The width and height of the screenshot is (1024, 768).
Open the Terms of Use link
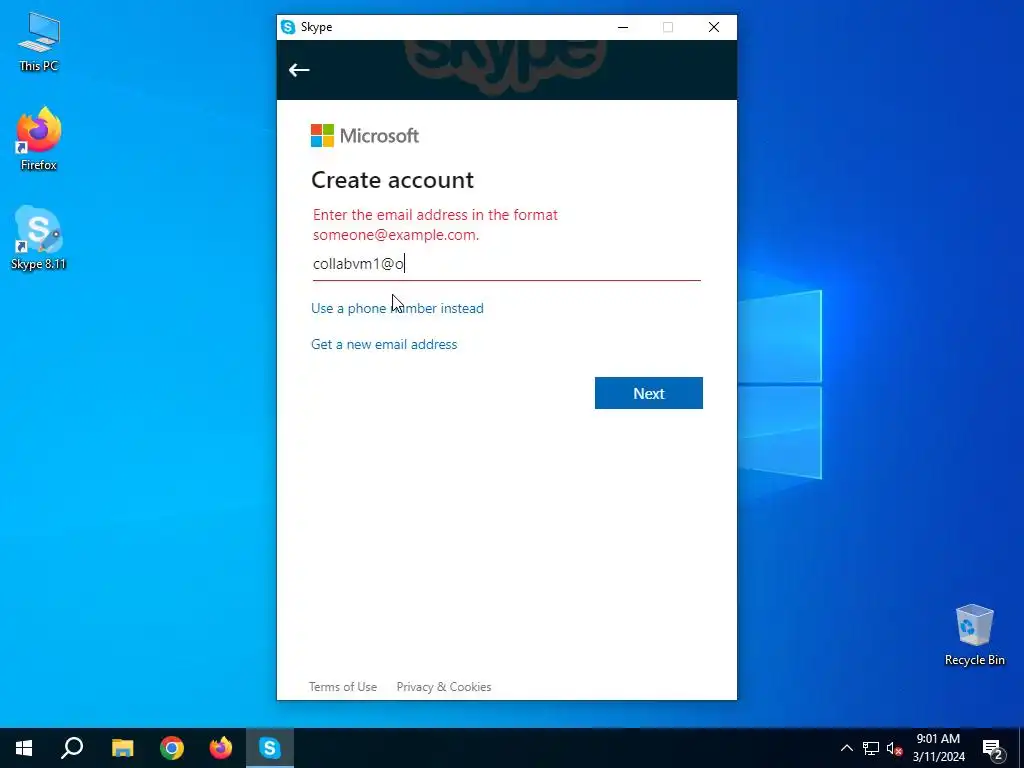(343, 686)
